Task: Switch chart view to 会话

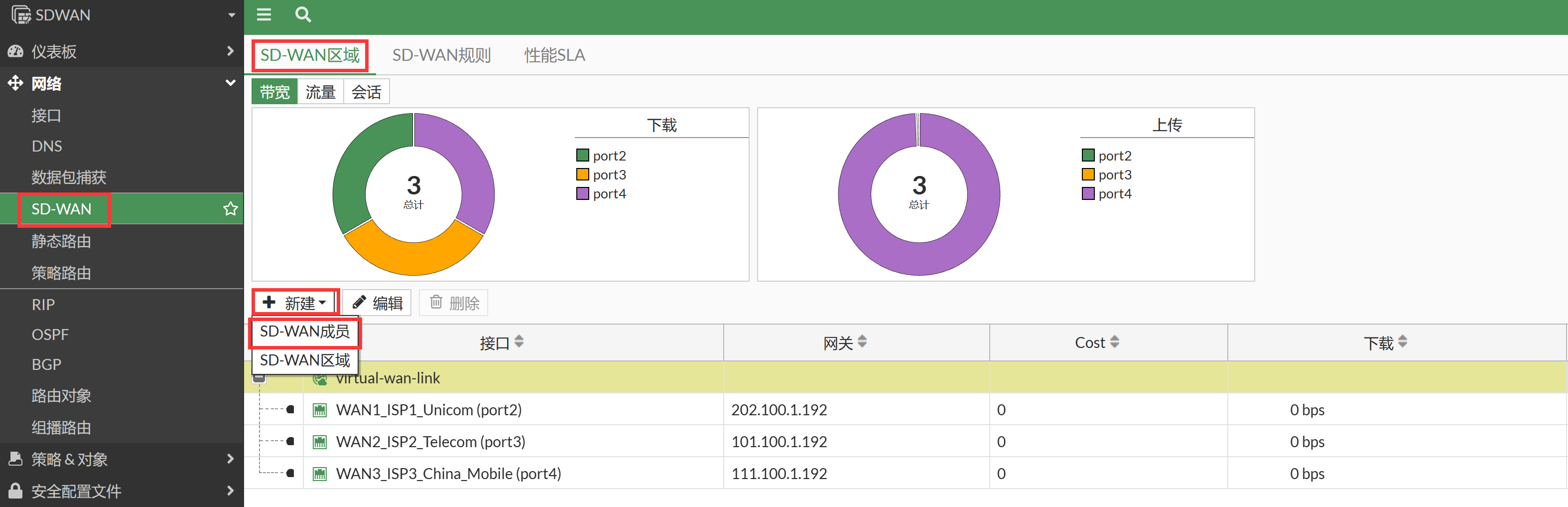Action: [x=366, y=92]
